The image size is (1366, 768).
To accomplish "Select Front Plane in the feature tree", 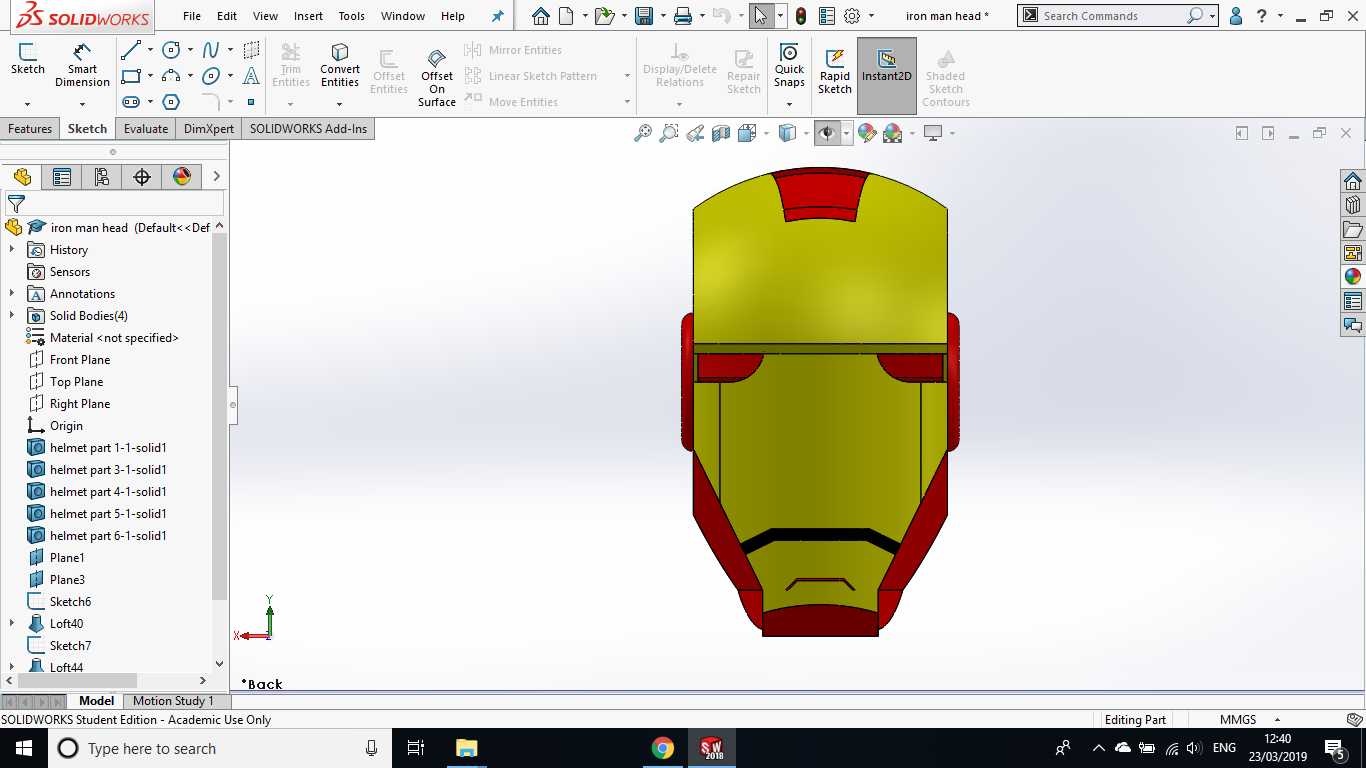I will [x=80, y=360].
